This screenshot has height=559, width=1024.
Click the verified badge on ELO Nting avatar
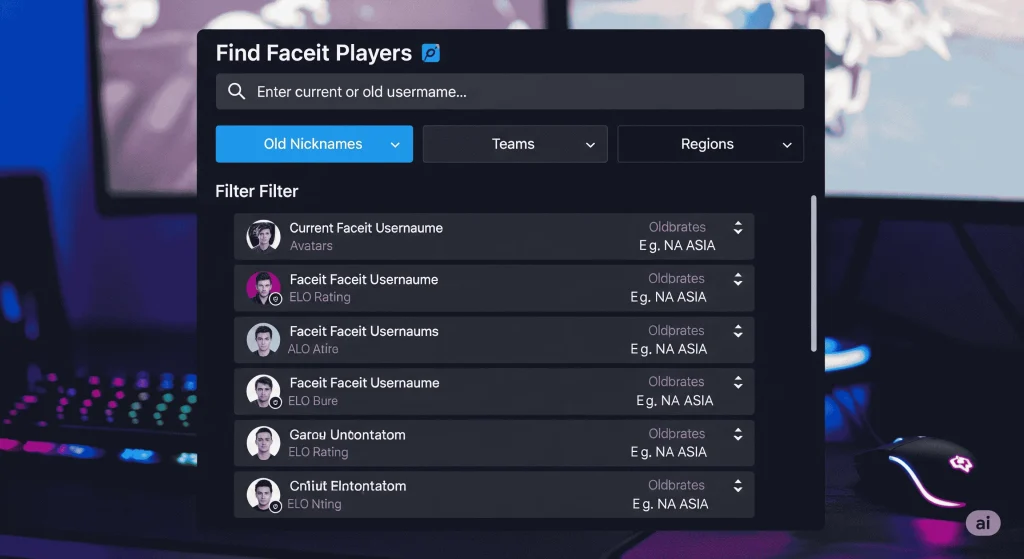276,506
